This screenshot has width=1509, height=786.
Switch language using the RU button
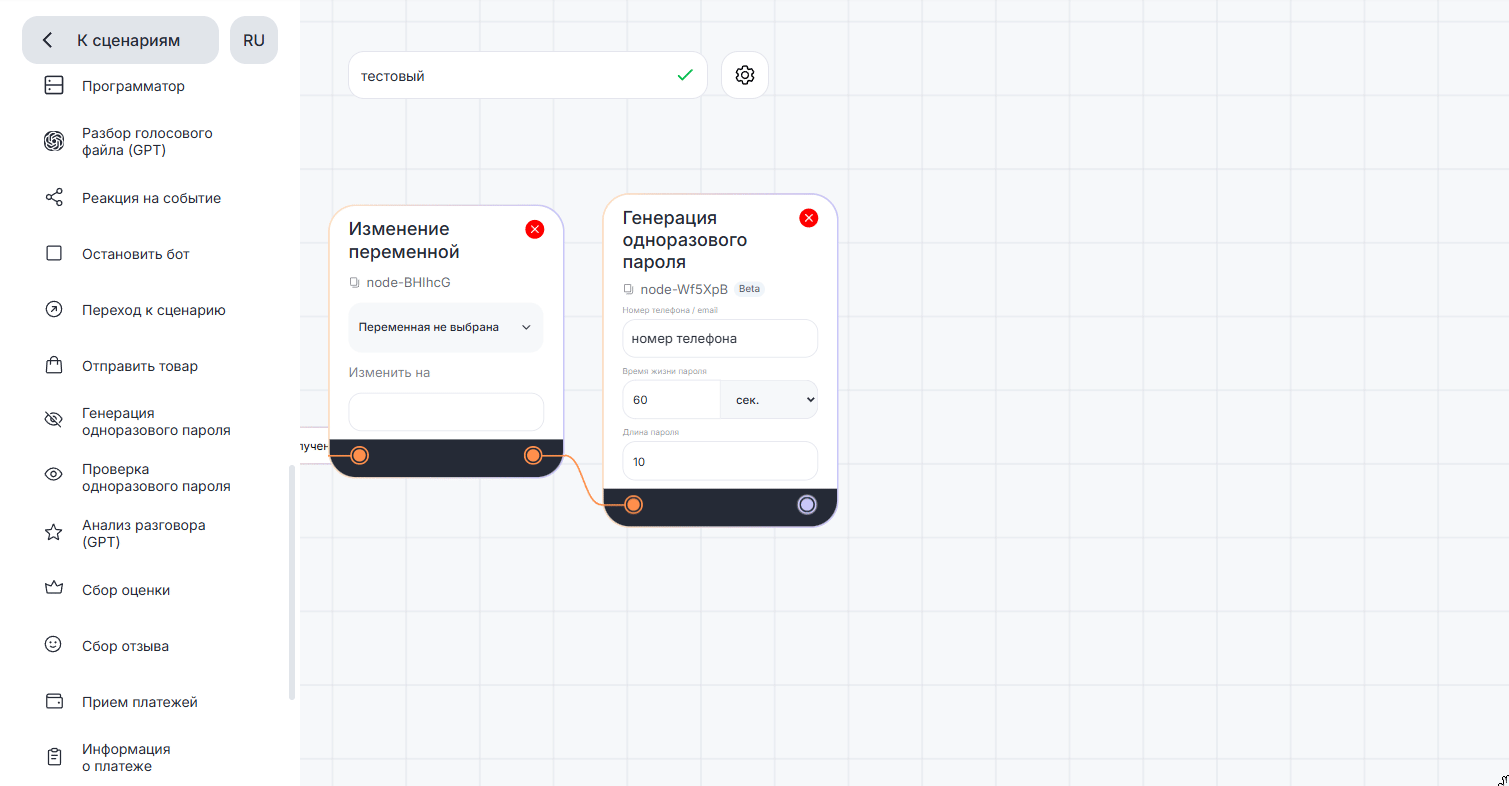pyautogui.click(x=254, y=40)
